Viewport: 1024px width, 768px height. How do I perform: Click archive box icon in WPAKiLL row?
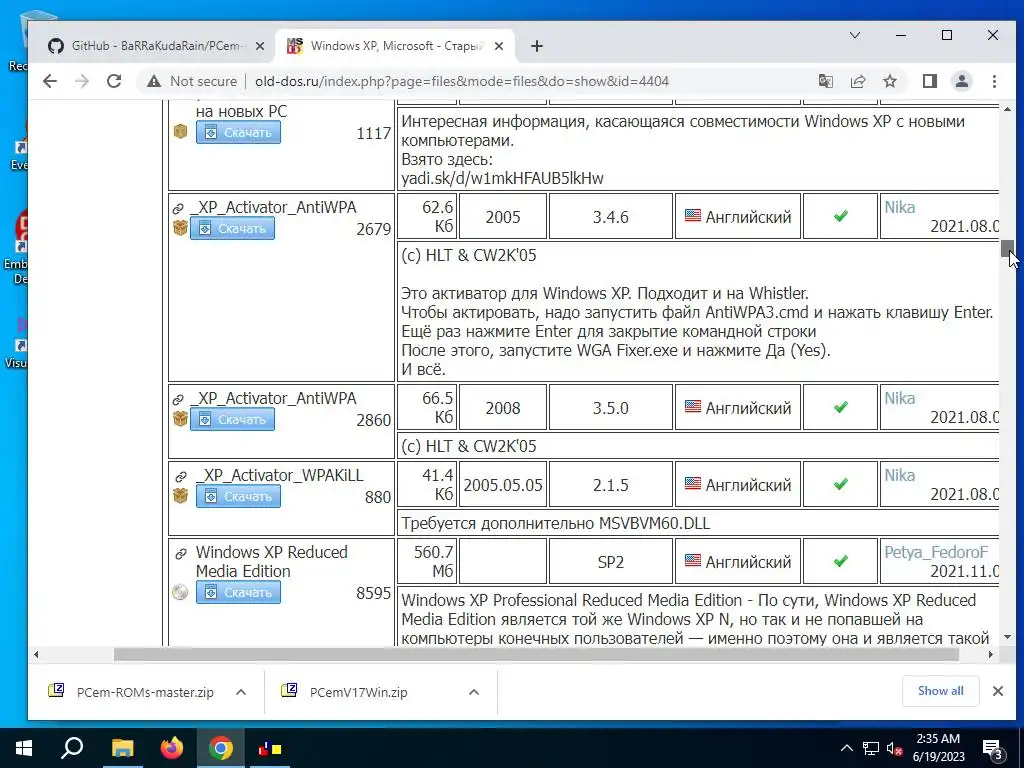(181, 496)
